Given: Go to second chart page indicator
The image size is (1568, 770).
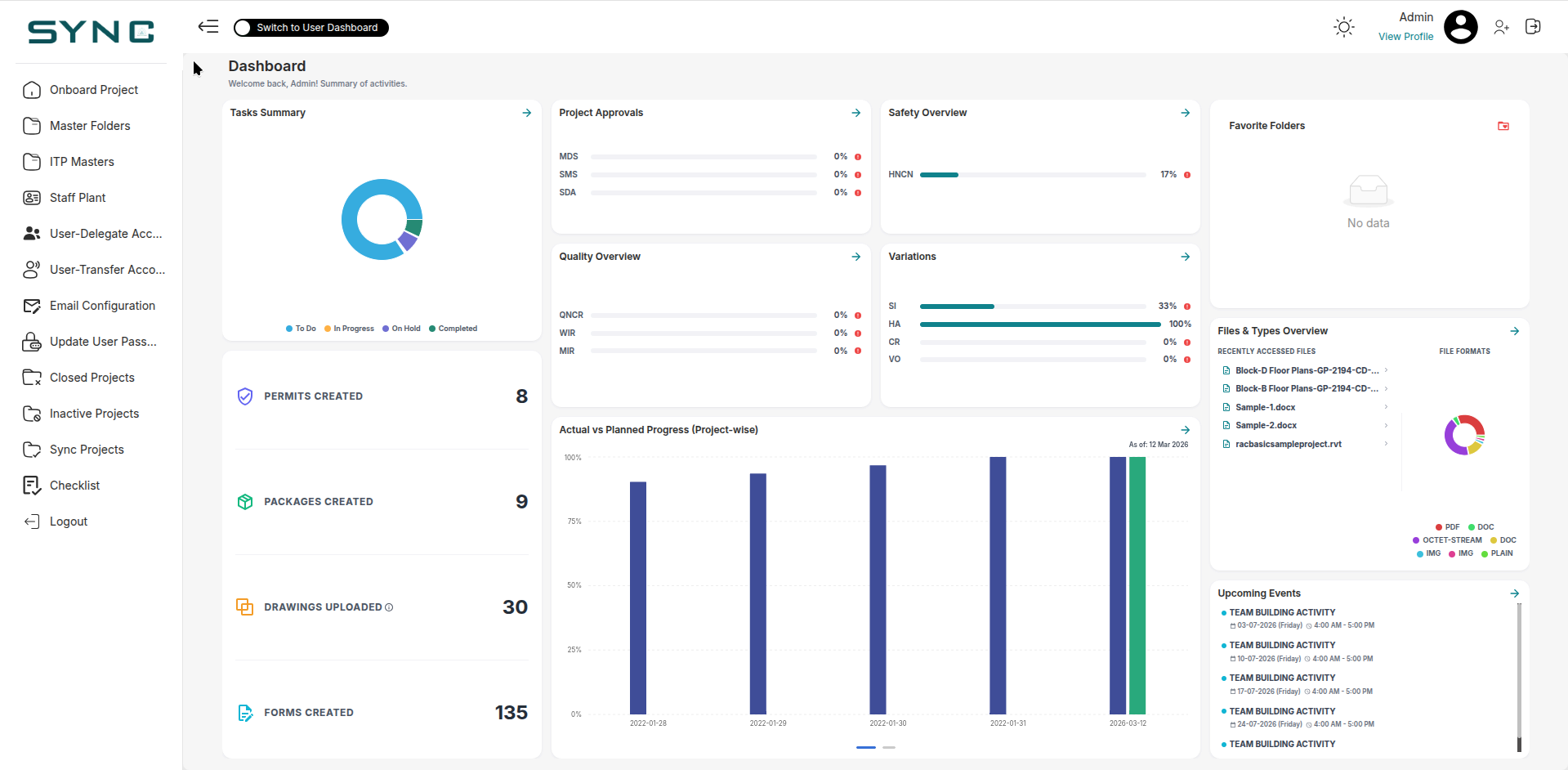Looking at the screenshot, I should tap(889, 747).
